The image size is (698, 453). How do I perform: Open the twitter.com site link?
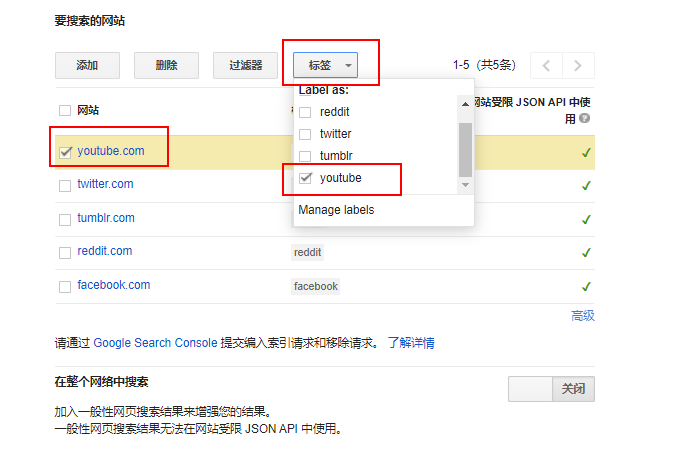coord(106,184)
